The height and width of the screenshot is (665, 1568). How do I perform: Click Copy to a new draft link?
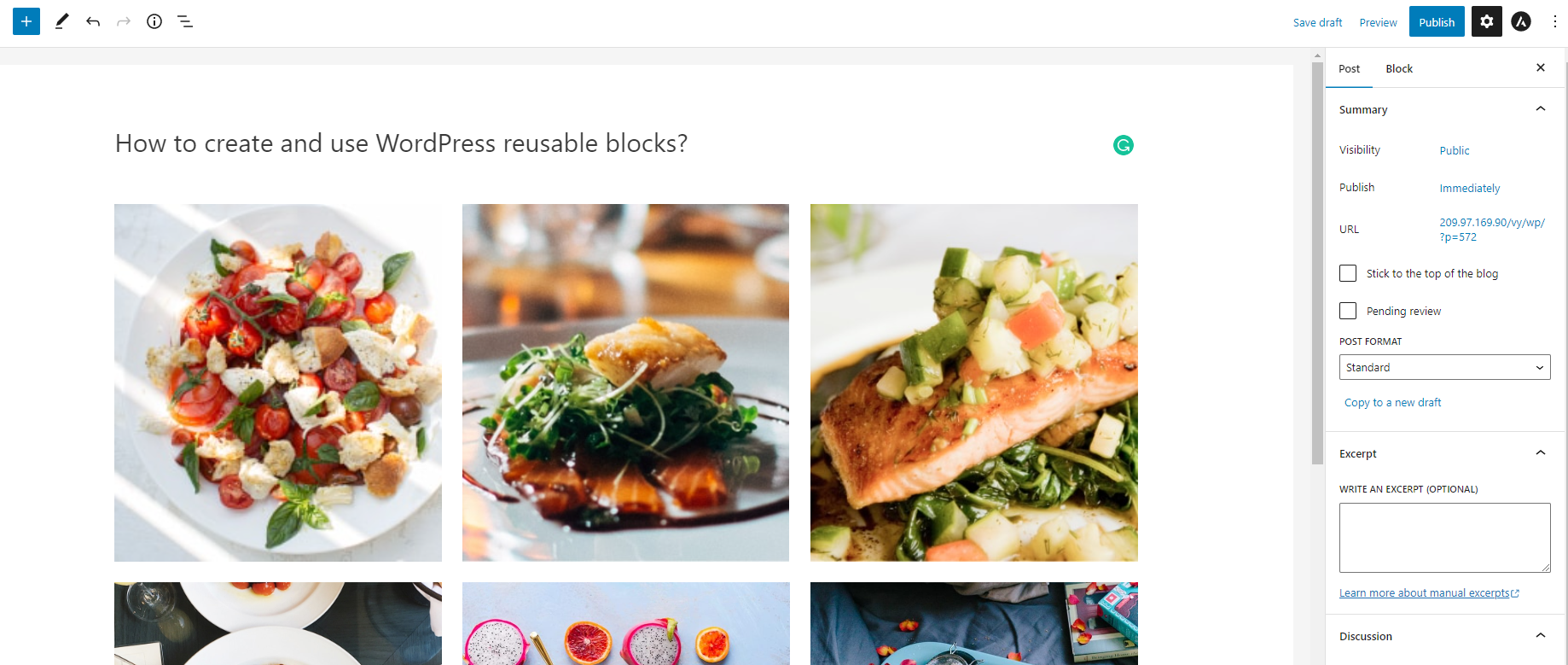1392,402
